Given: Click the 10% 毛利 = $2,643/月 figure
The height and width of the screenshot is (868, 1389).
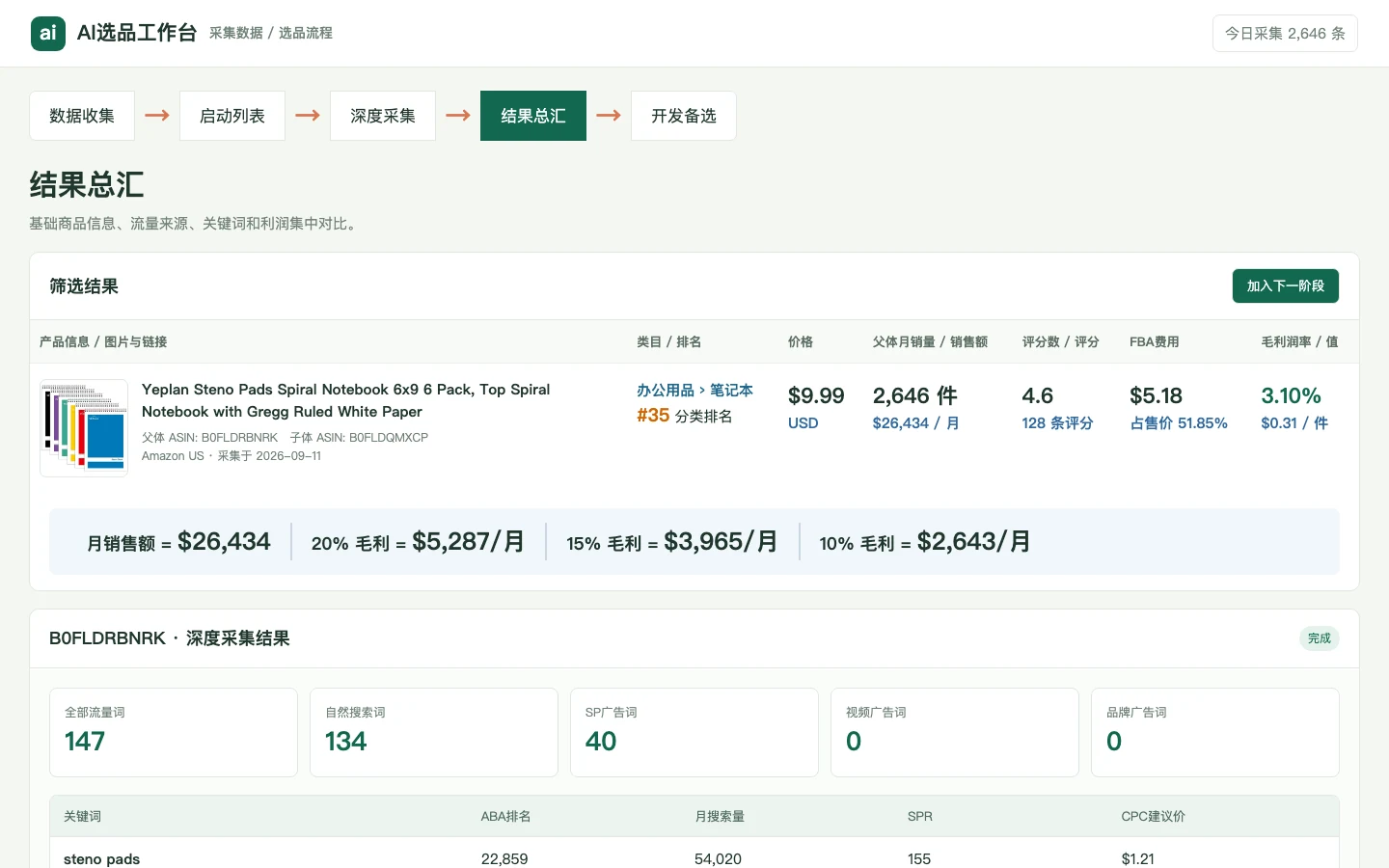Looking at the screenshot, I should coord(925,542).
